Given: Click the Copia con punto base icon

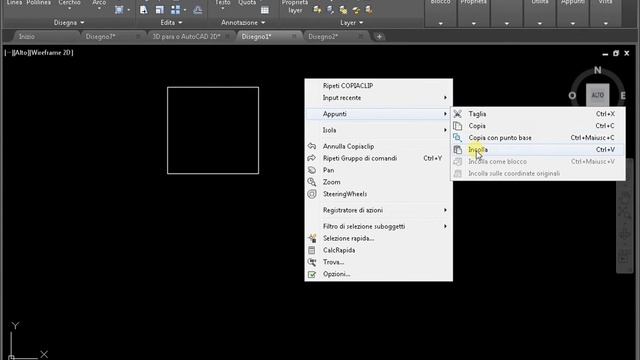Looking at the screenshot, I should [x=458, y=138].
